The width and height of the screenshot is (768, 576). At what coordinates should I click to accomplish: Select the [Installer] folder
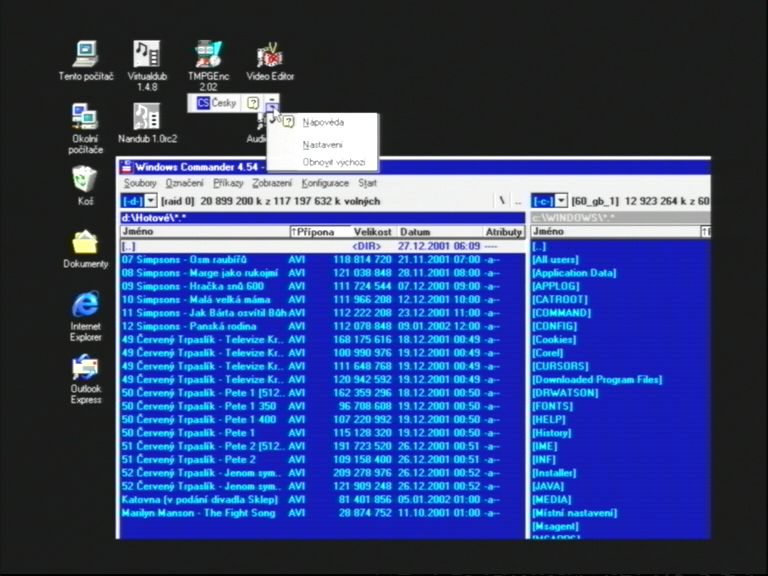click(x=554, y=473)
